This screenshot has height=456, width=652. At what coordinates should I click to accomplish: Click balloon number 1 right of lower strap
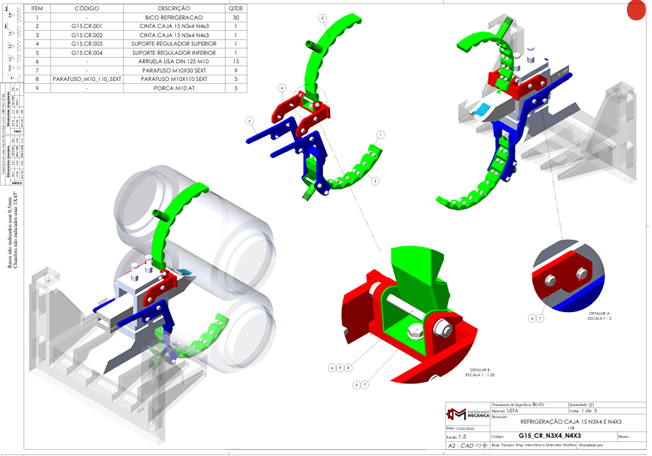(380, 133)
